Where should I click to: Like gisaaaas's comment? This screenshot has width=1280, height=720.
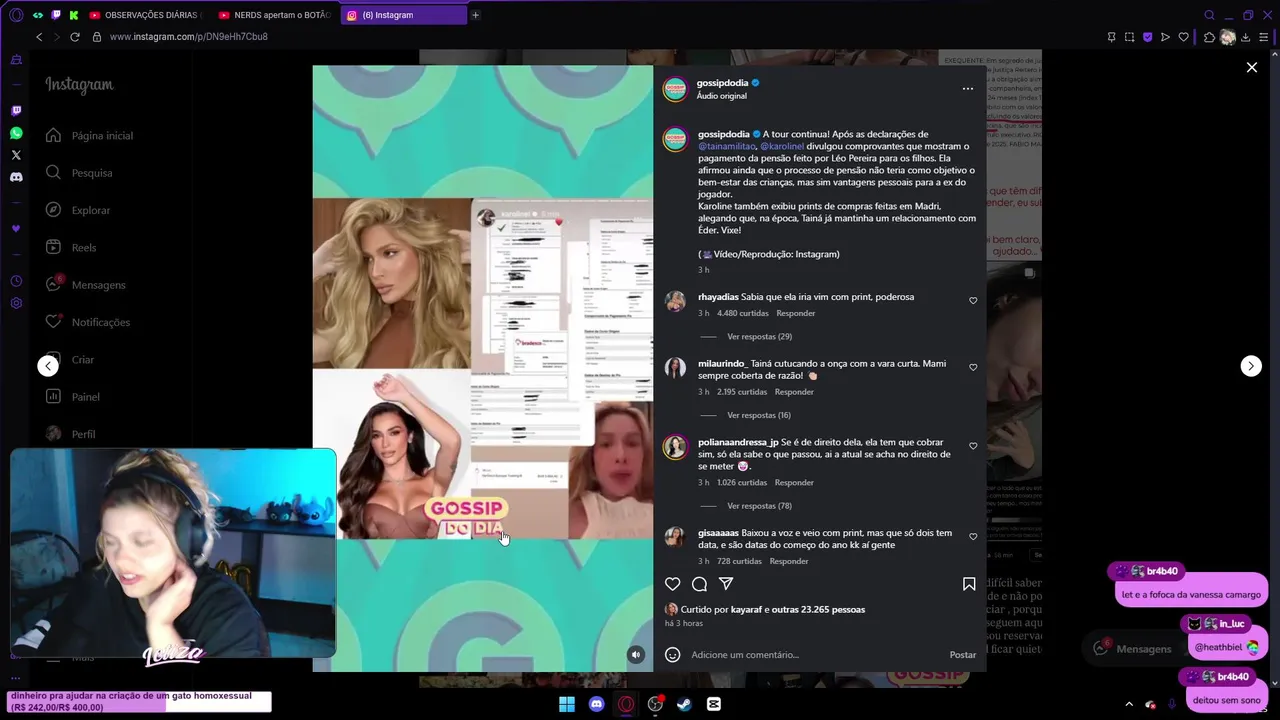click(x=973, y=537)
